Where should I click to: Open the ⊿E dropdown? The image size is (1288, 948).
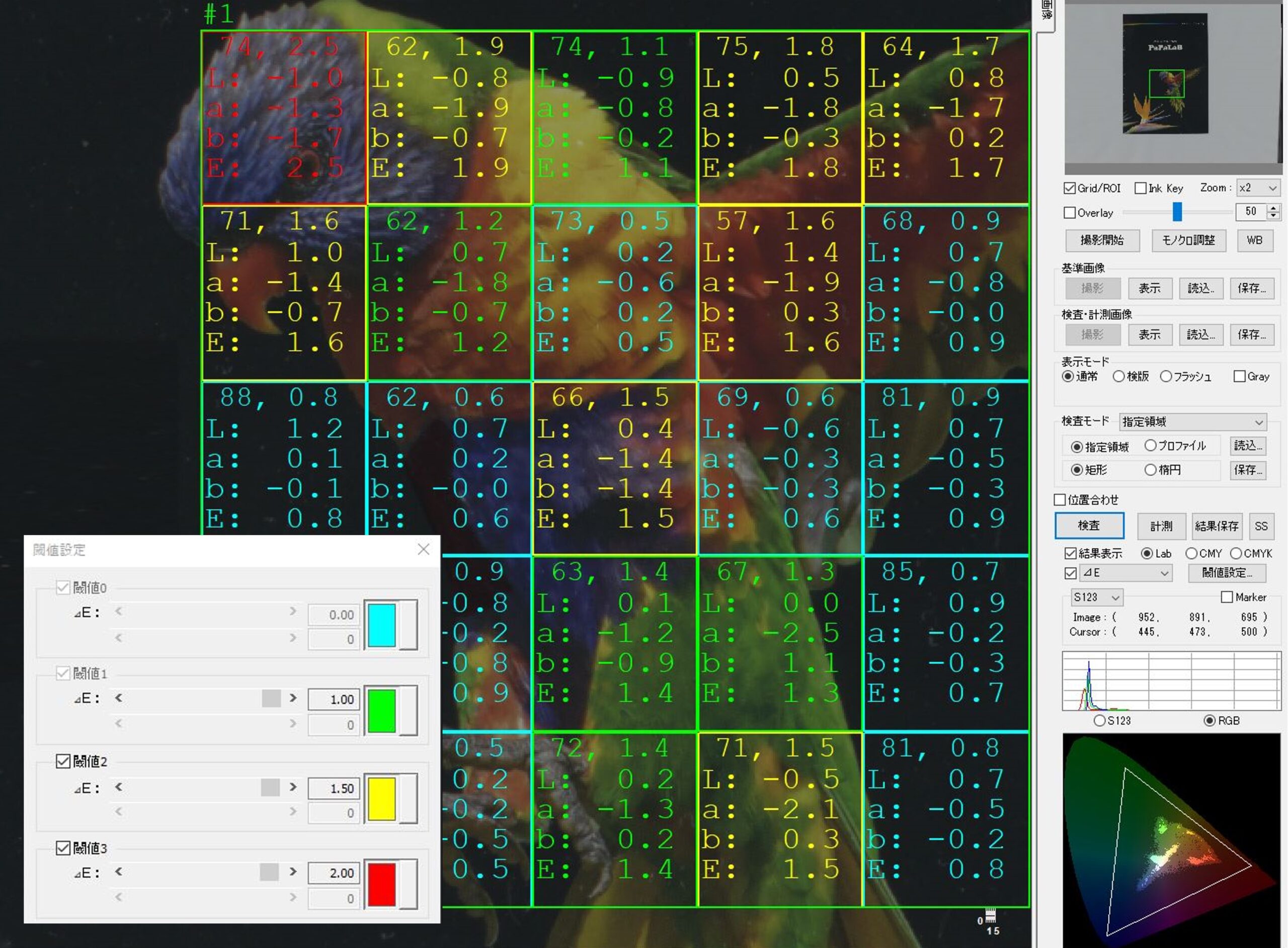(x=1125, y=573)
